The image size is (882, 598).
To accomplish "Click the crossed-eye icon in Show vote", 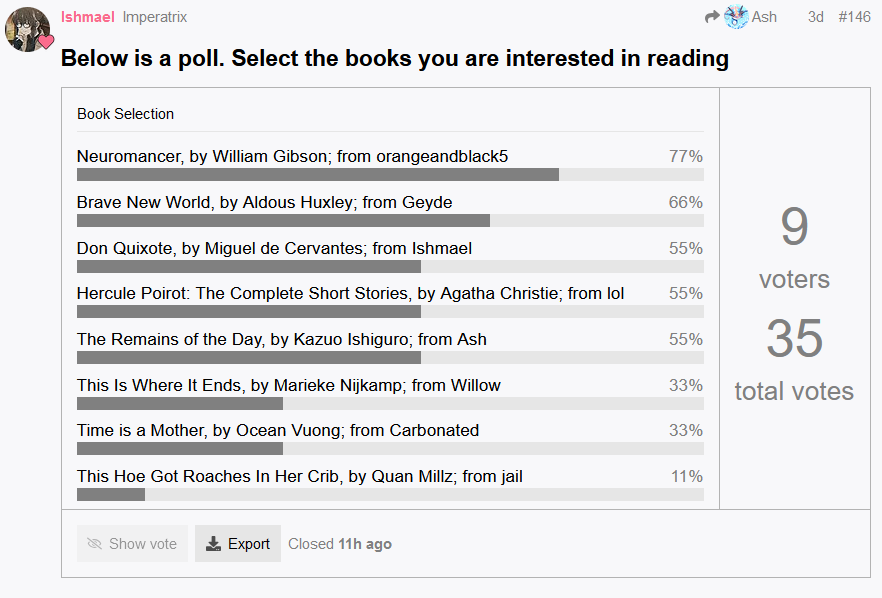I will pyautogui.click(x=94, y=543).
